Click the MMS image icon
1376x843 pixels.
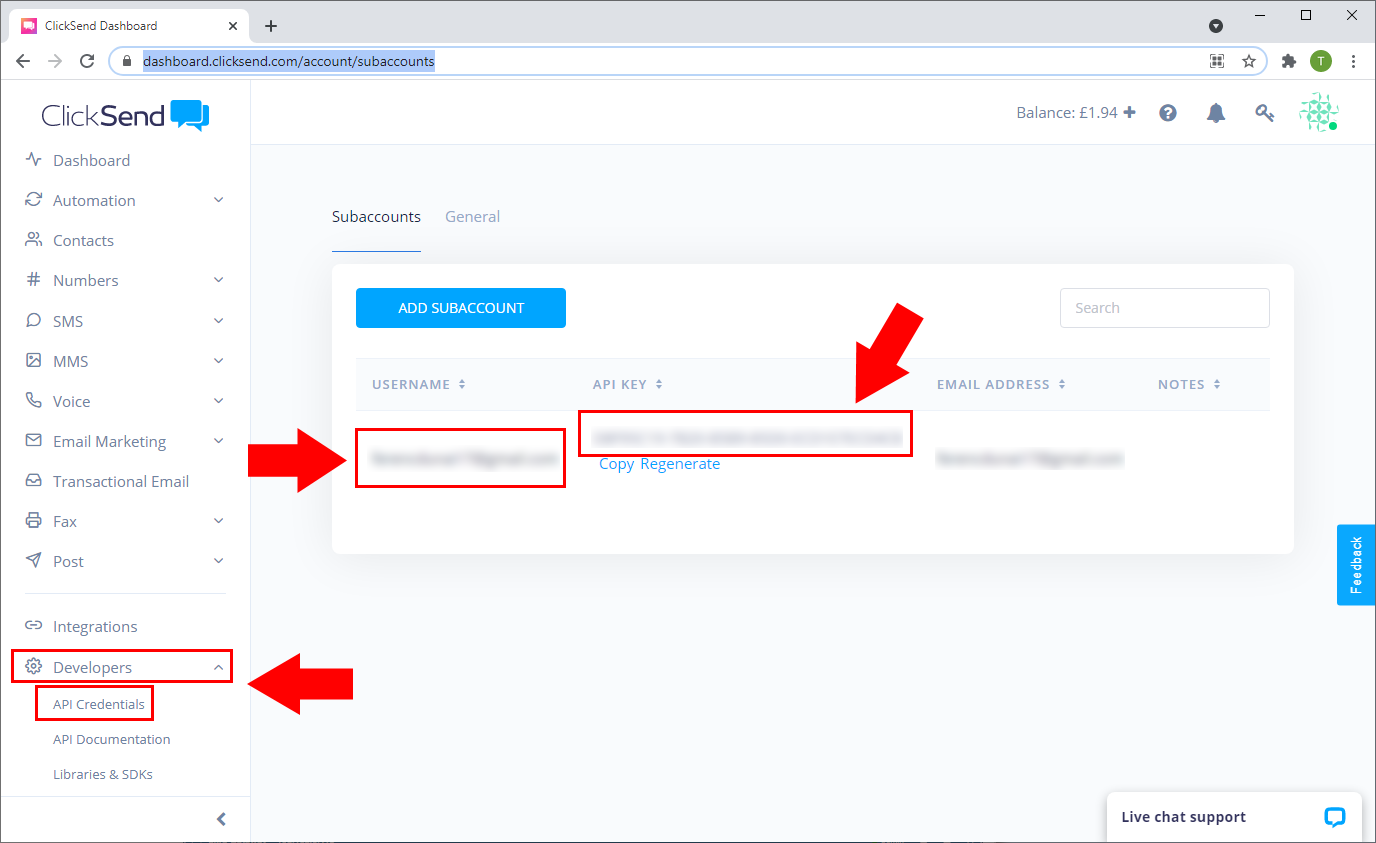[34, 360]
